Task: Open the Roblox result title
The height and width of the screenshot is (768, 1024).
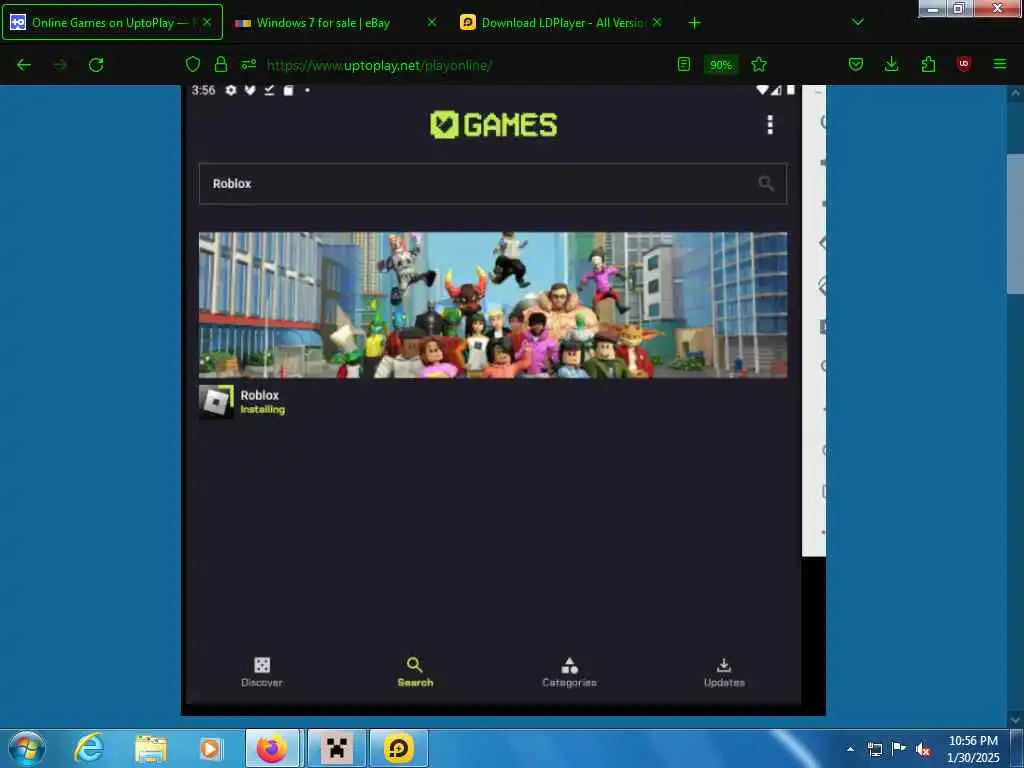Action: [259, 395]
